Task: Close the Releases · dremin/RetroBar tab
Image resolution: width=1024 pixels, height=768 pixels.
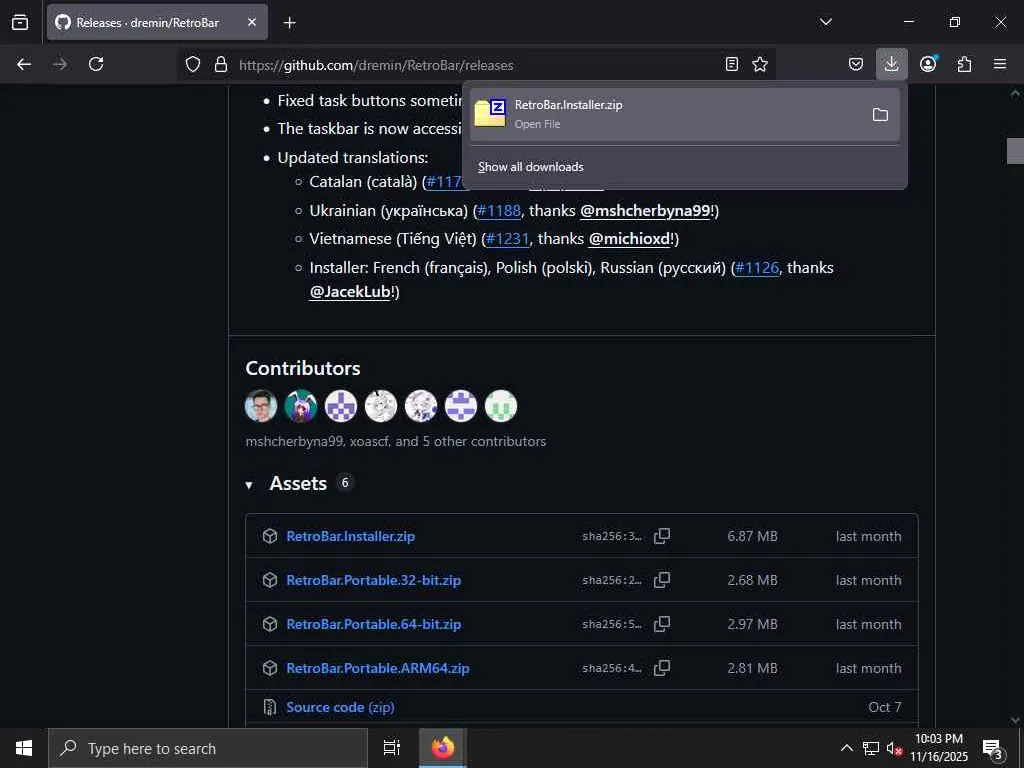Action: [x=252, y=22]
